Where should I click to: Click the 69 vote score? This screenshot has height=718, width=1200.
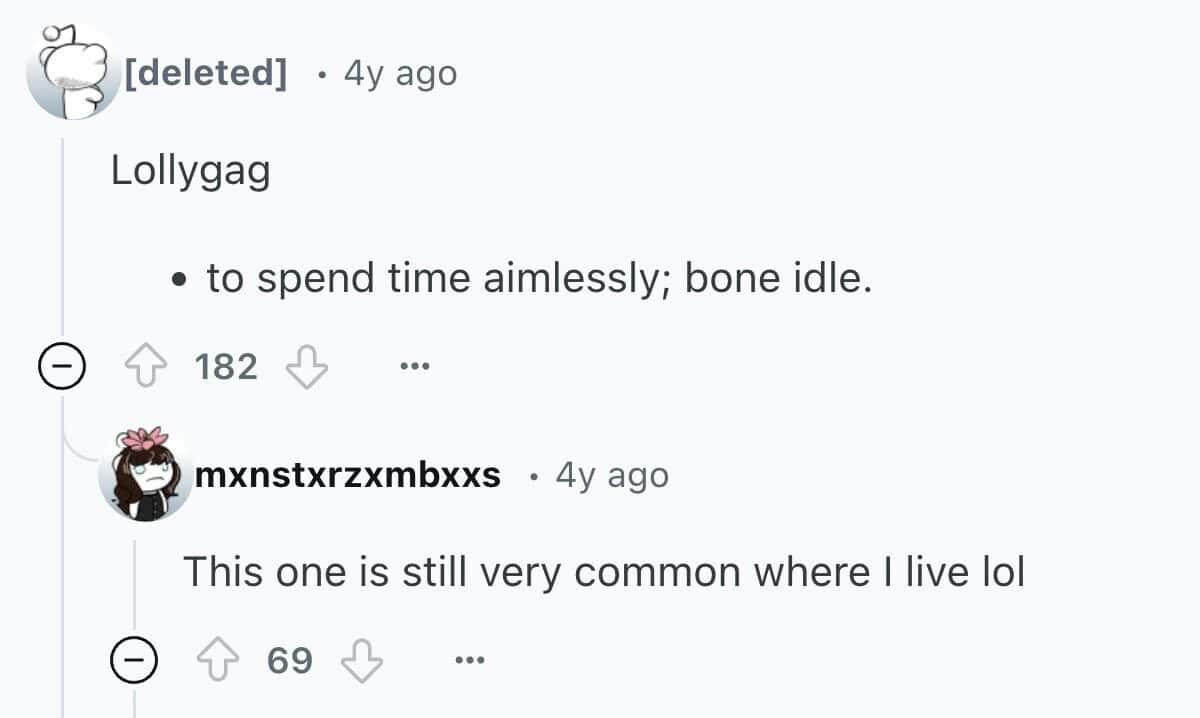pyautogui.click(x=290, y=661)
